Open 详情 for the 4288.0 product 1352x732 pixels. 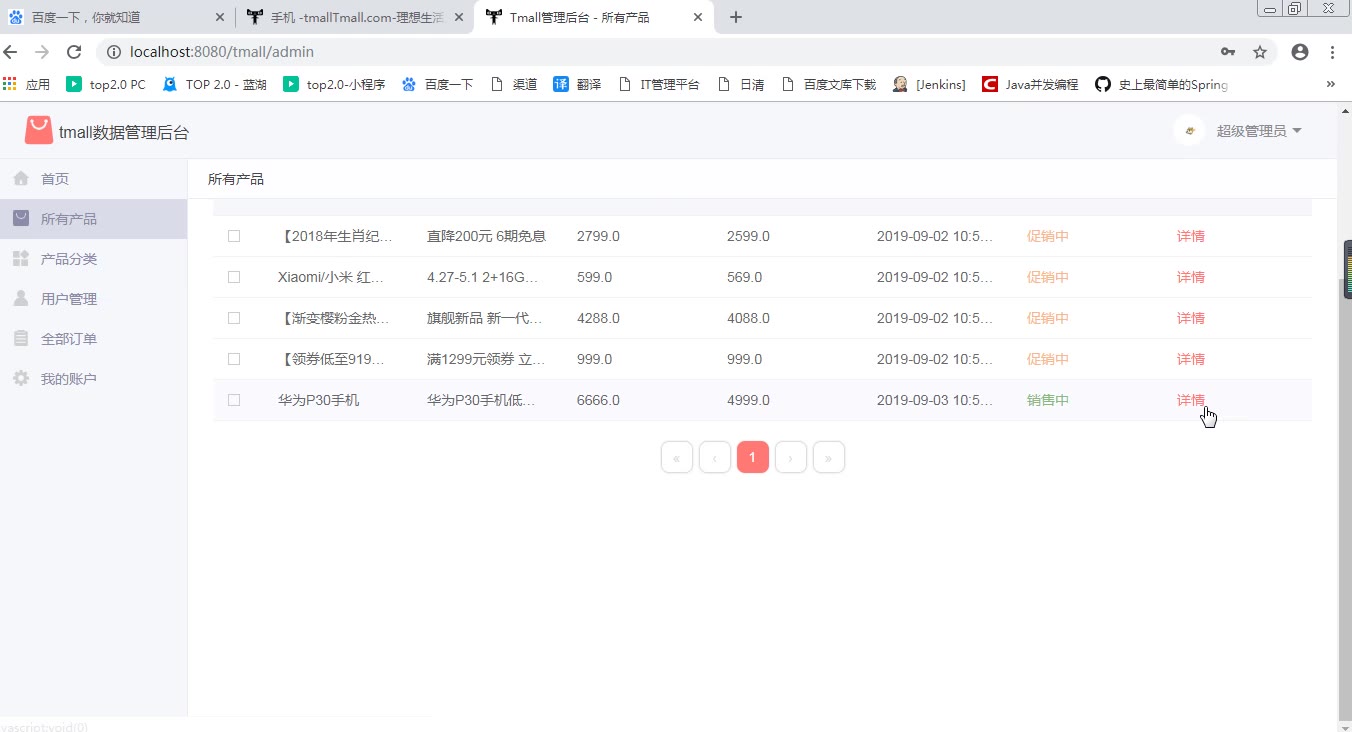(1191, 318)
